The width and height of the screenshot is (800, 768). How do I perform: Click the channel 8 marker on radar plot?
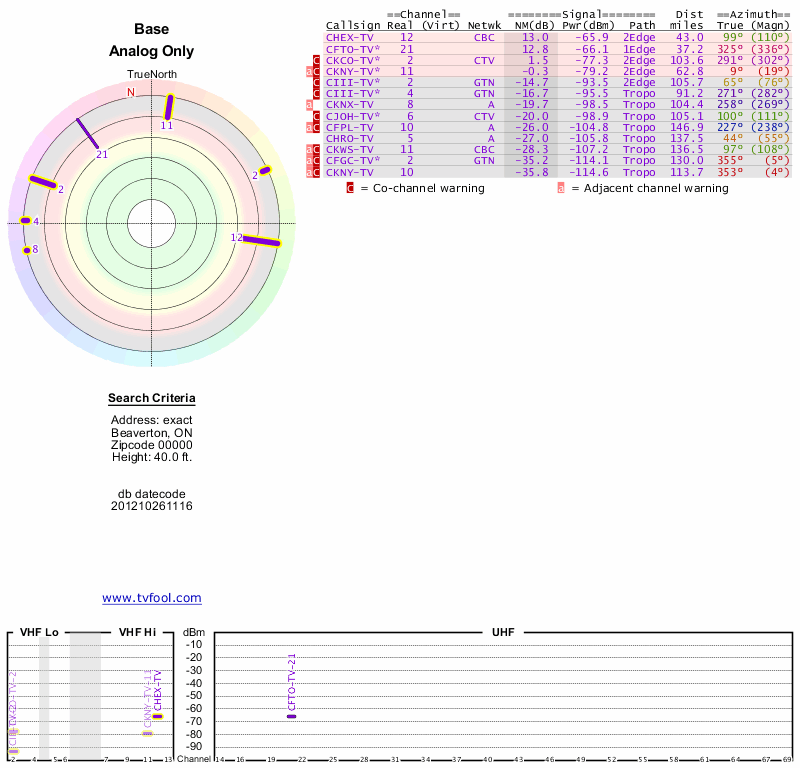(26, 249)
